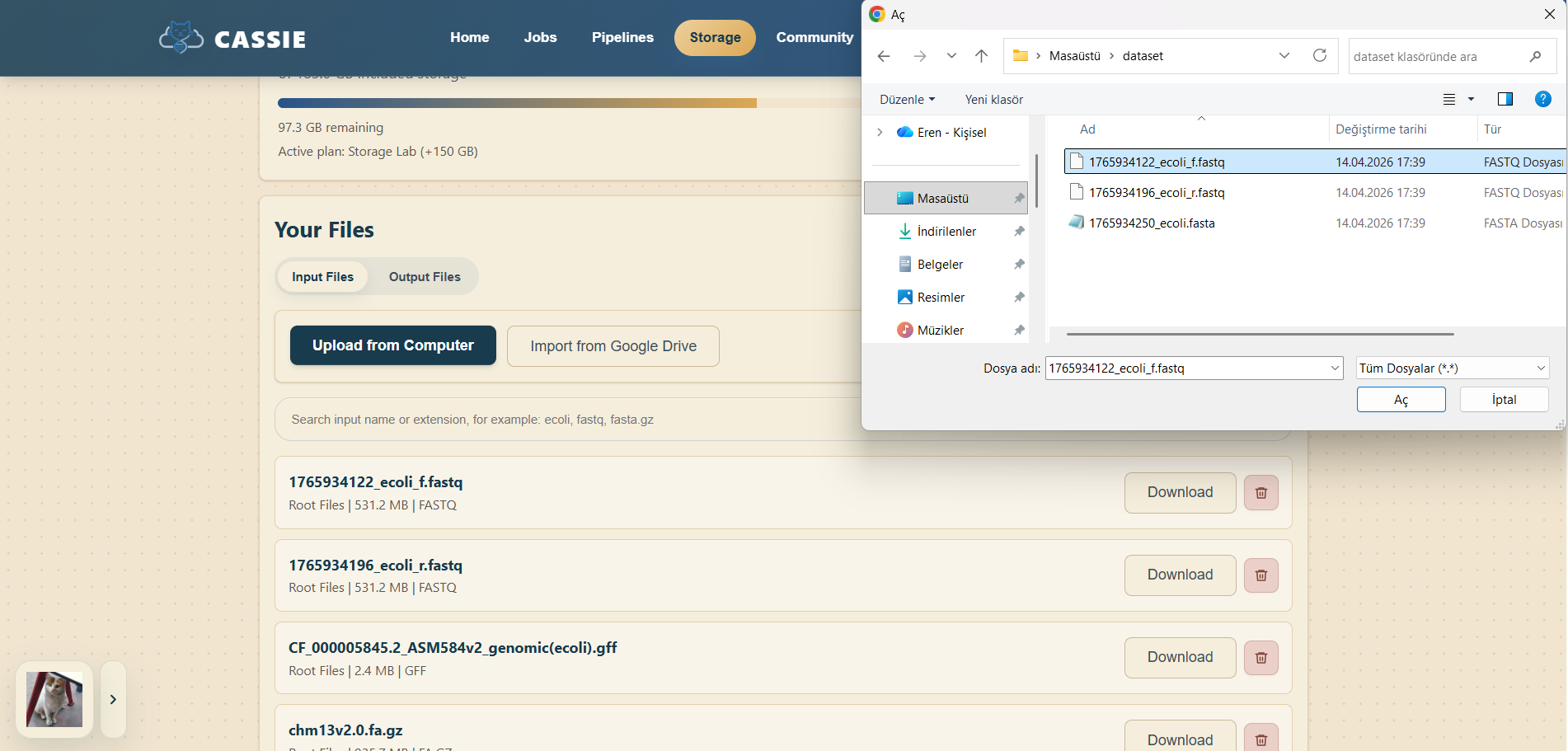Open the address bar history dropdown

tap(1284, 55)
